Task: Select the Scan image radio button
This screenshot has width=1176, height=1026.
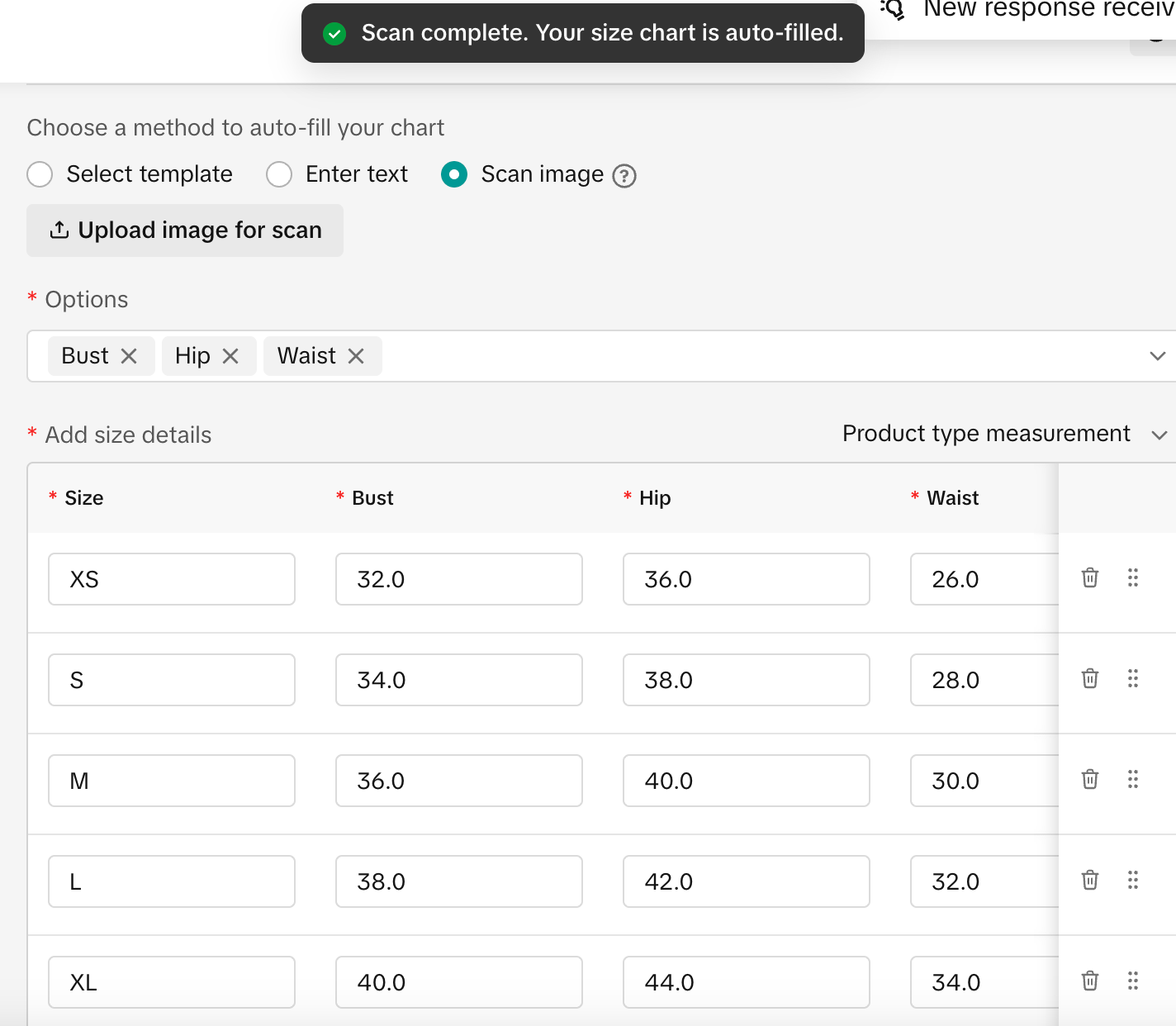Action: click(x=454, y=174)
